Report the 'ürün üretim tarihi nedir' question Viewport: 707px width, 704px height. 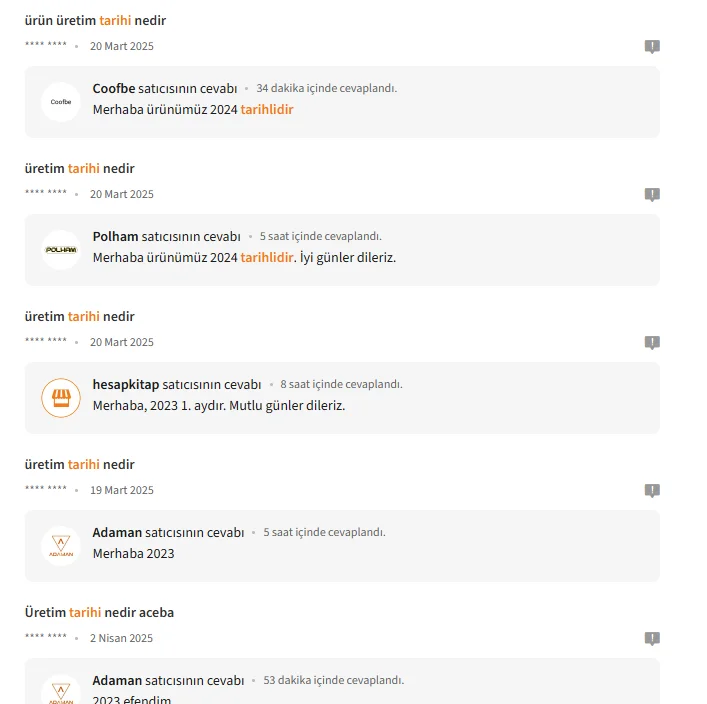coord(652,46)
